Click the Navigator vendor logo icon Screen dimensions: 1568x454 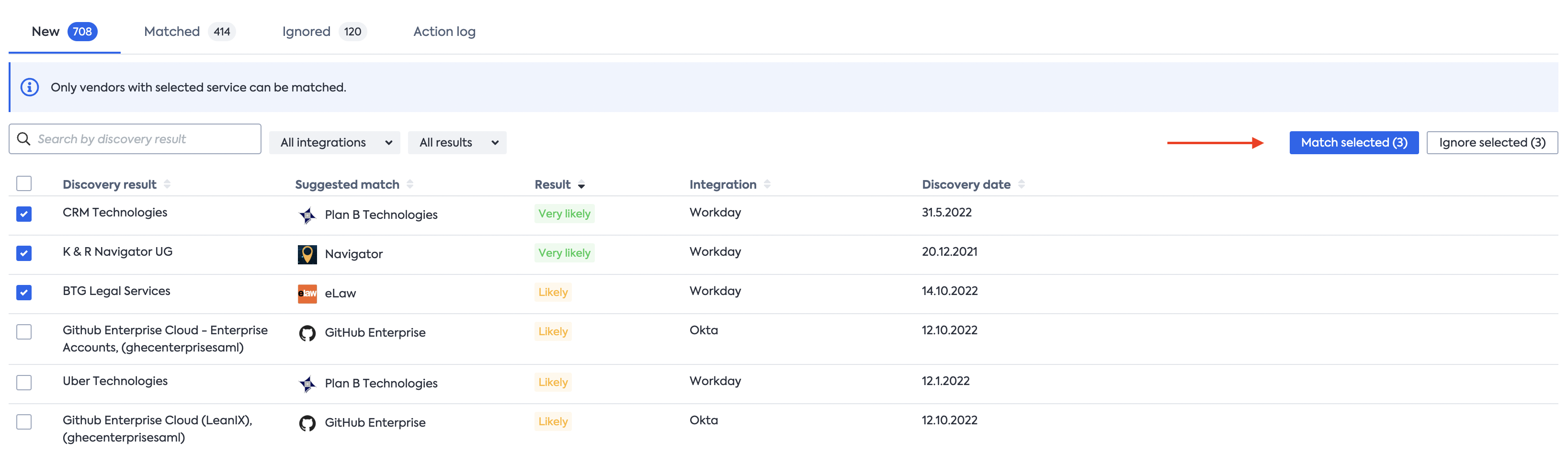tap(307, 254)
